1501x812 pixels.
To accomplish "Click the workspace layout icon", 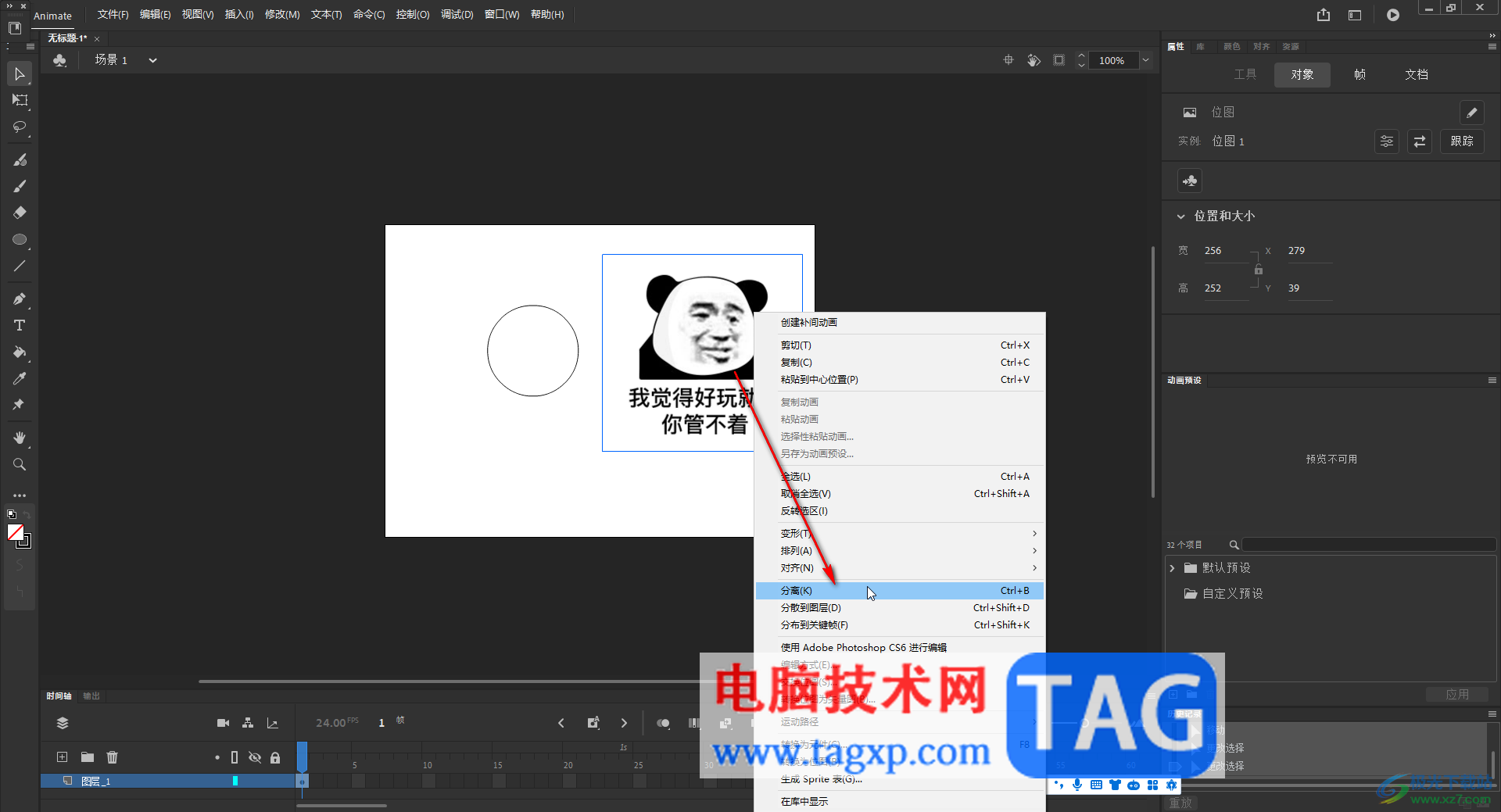I will click(x=1355, y=15).
